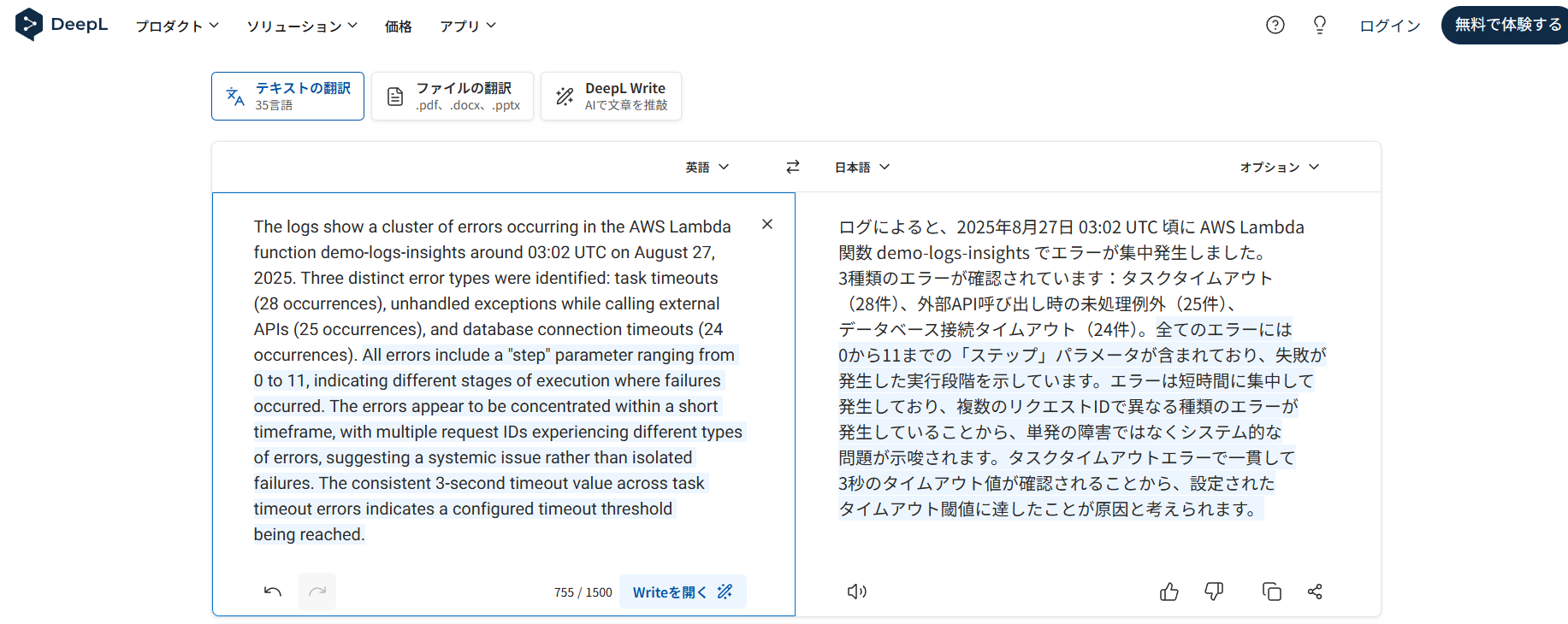Screen dimensions: 1568x624
Task: Clear the source text with X
Action: coord(766,224)
